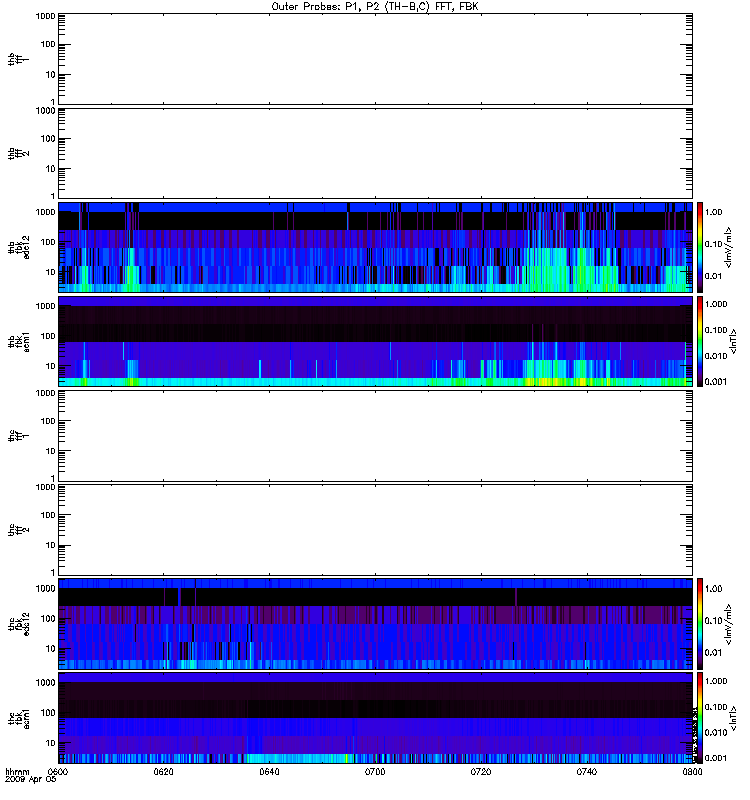Click the 'thb fbk edc12' y-axis title
This screenshot has width=750, height=800.
(x=19, y=247)
